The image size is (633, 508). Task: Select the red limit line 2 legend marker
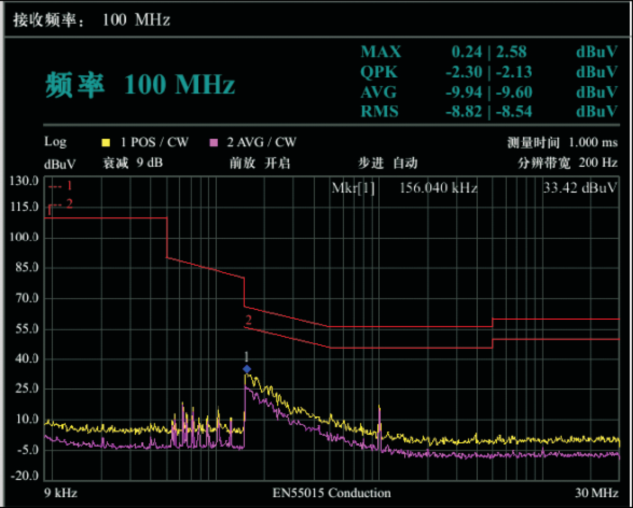[x=59, y=204]
